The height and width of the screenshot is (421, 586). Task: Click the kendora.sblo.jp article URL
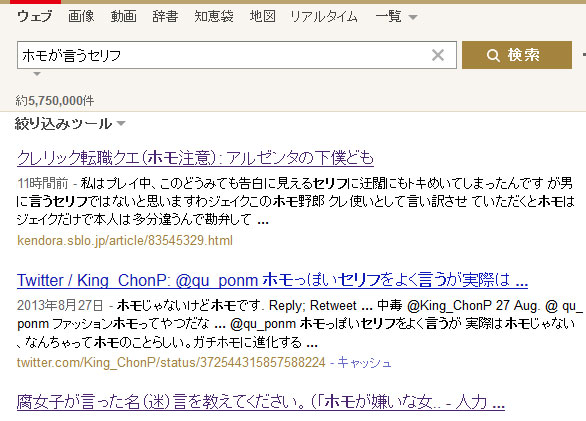pyautogui.click(x=125, y=240)
